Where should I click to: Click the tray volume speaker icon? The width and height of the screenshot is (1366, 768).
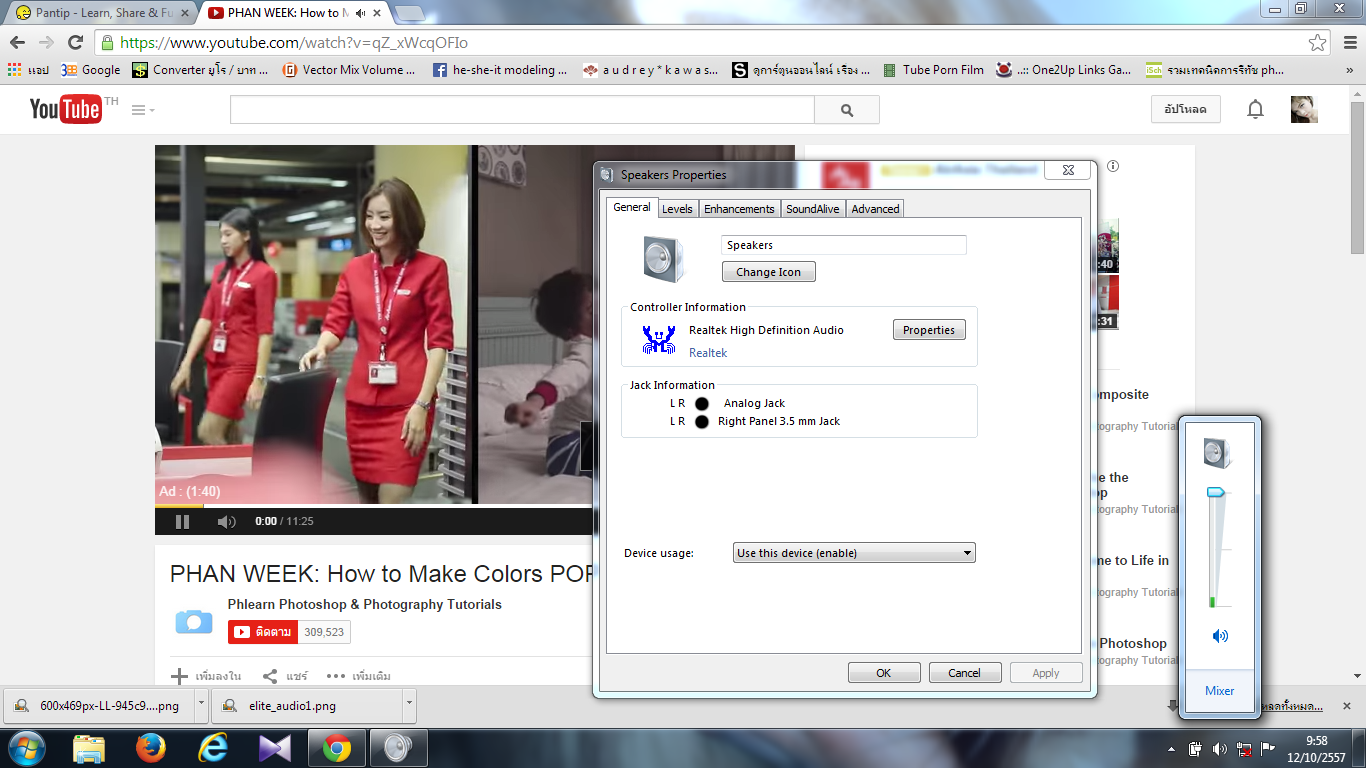1219,748
